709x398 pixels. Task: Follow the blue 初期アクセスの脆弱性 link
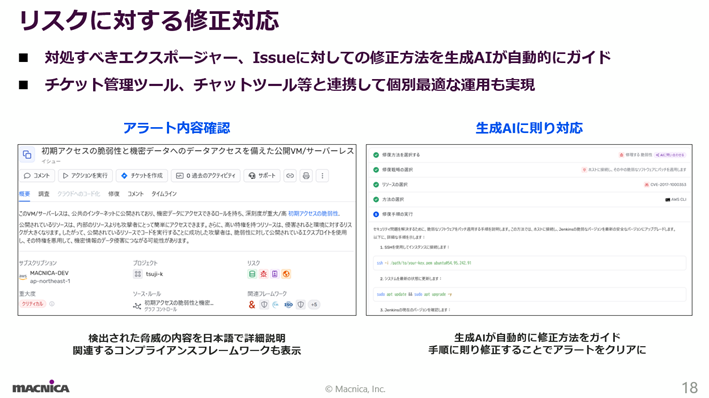313,213
